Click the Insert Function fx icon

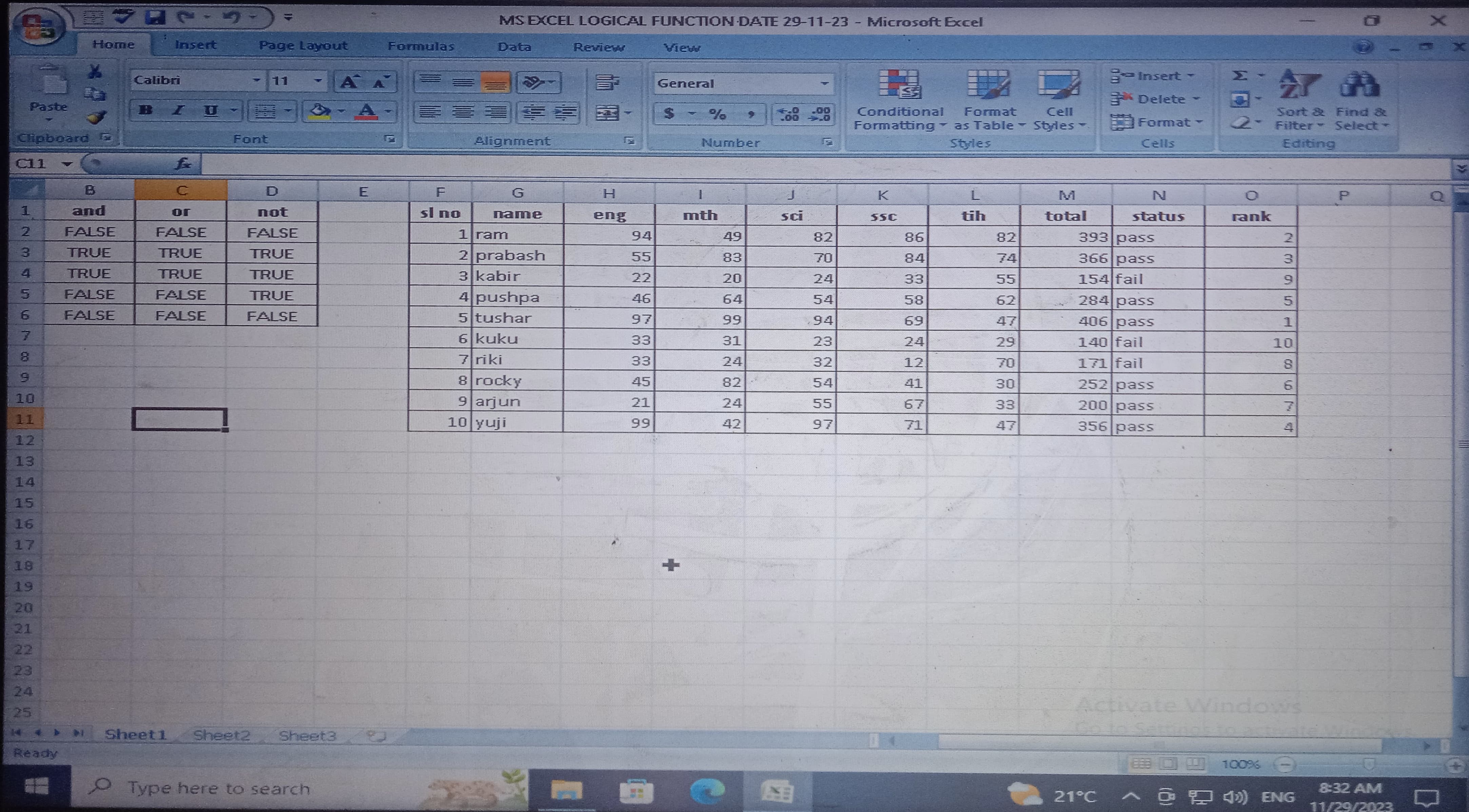click(x=182, y=164)
